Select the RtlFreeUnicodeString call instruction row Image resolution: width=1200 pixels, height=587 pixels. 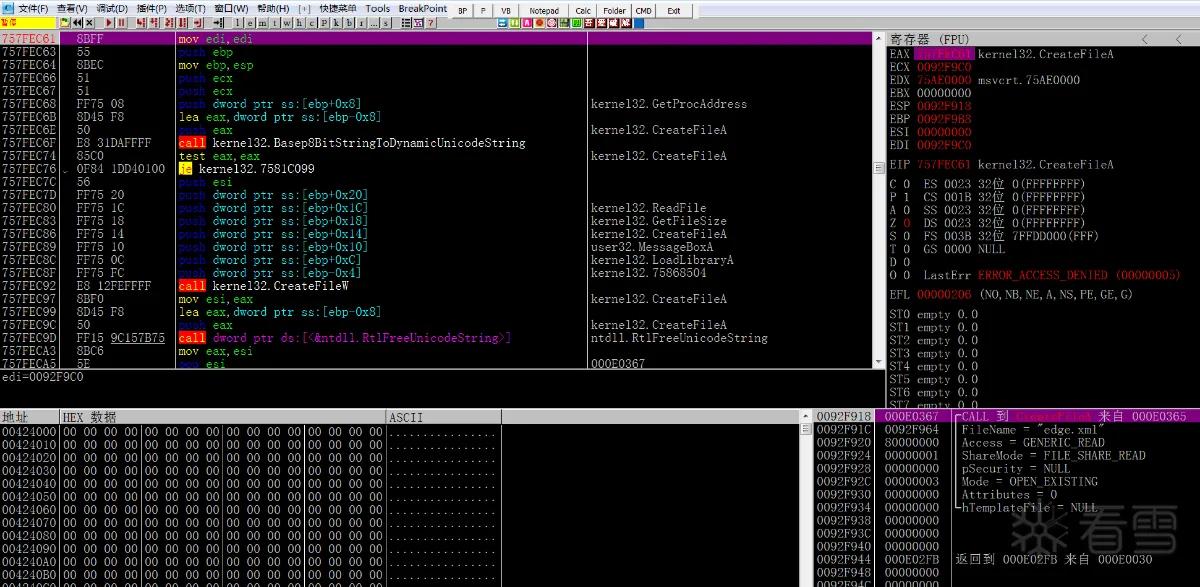(435, 338)
